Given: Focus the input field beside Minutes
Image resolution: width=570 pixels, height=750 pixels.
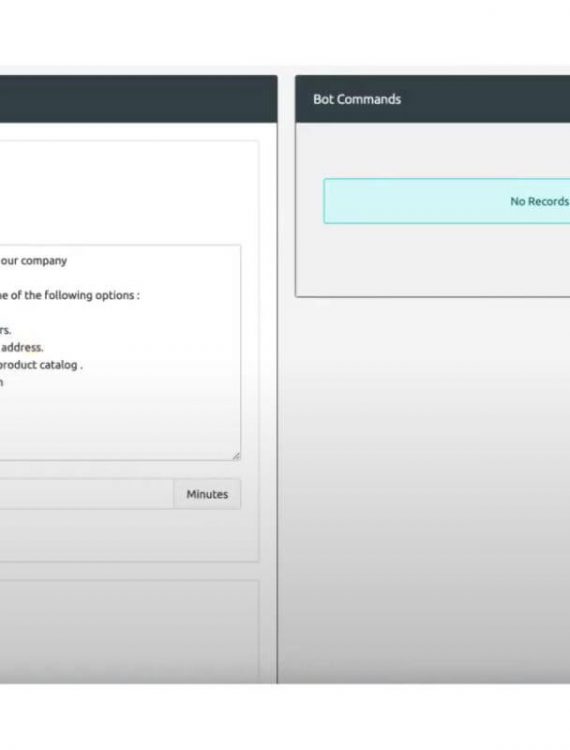Looking at the screenshot, I should [87, 494].
